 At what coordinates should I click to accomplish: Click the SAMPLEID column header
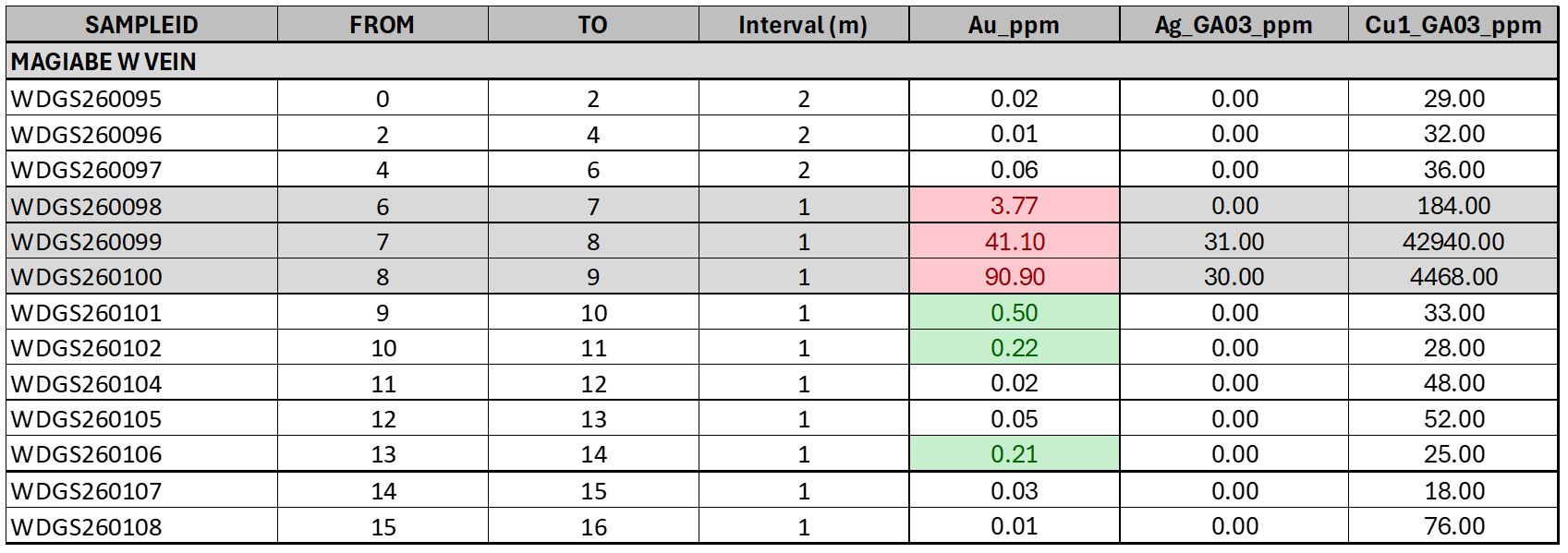point(141,25)
